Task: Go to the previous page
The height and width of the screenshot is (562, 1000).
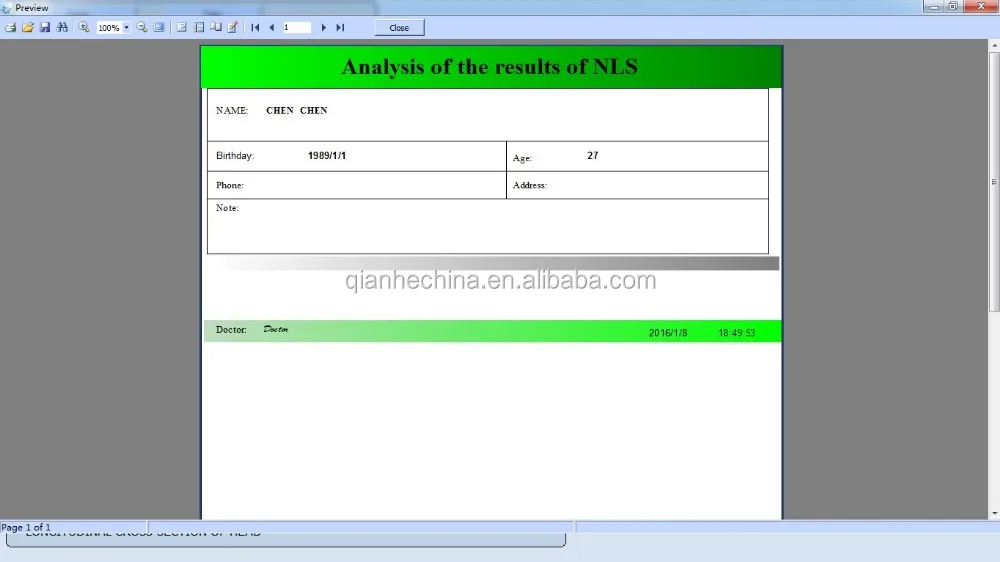Action: pyautogui.click(x=272, y=27)
